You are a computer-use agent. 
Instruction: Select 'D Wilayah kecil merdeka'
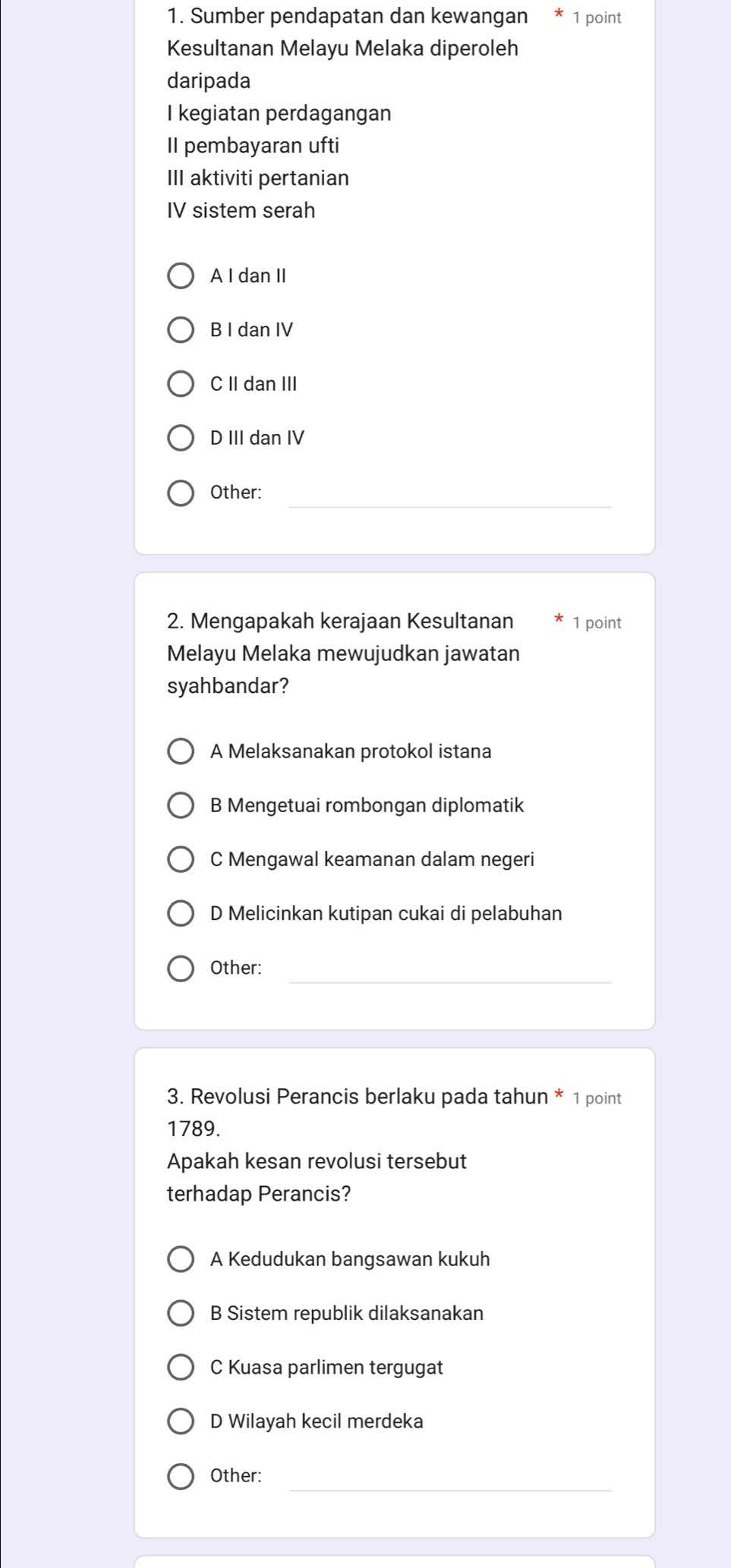181,1422
